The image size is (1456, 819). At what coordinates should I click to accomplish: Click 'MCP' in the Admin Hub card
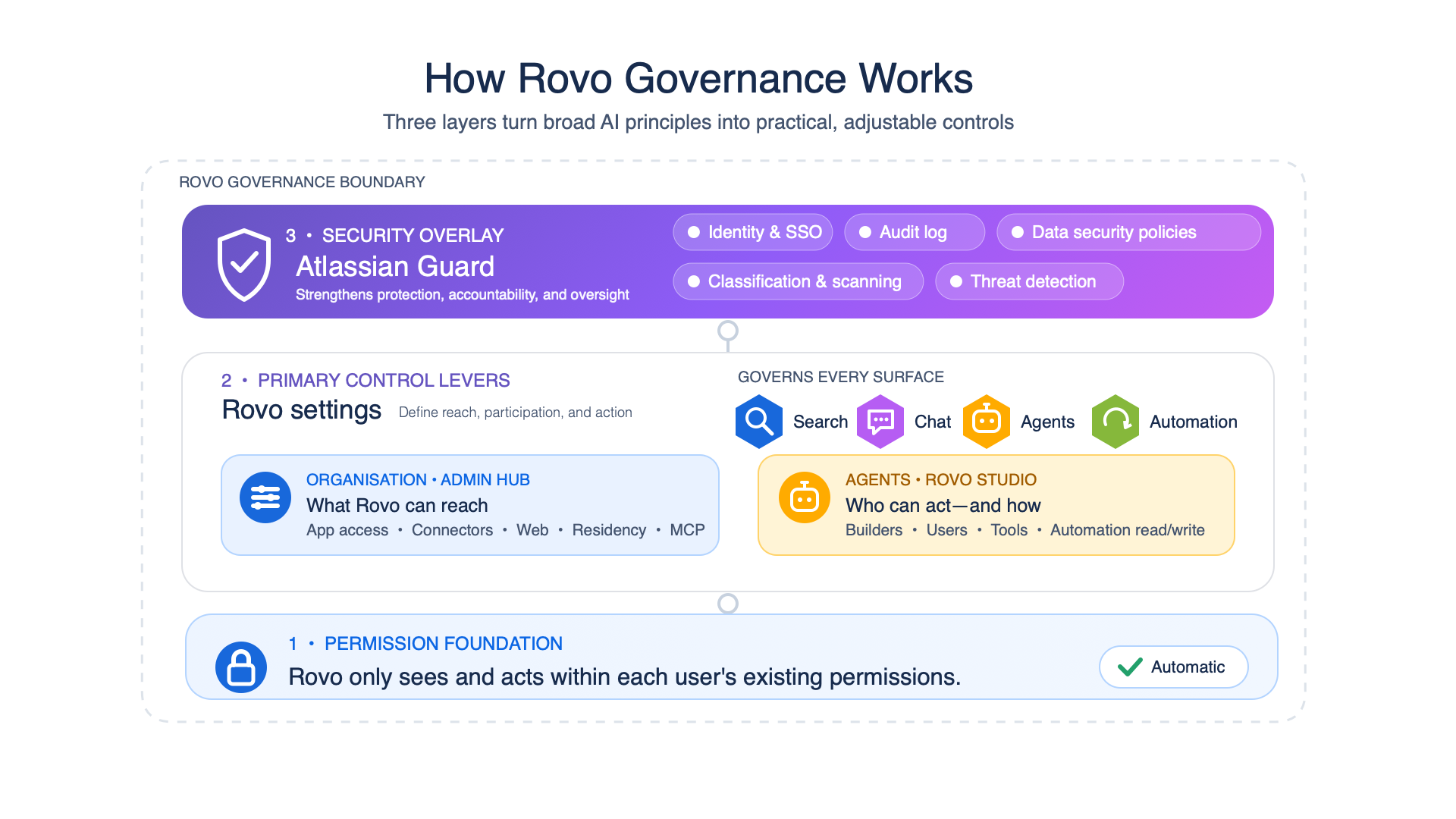click(687, 530)
